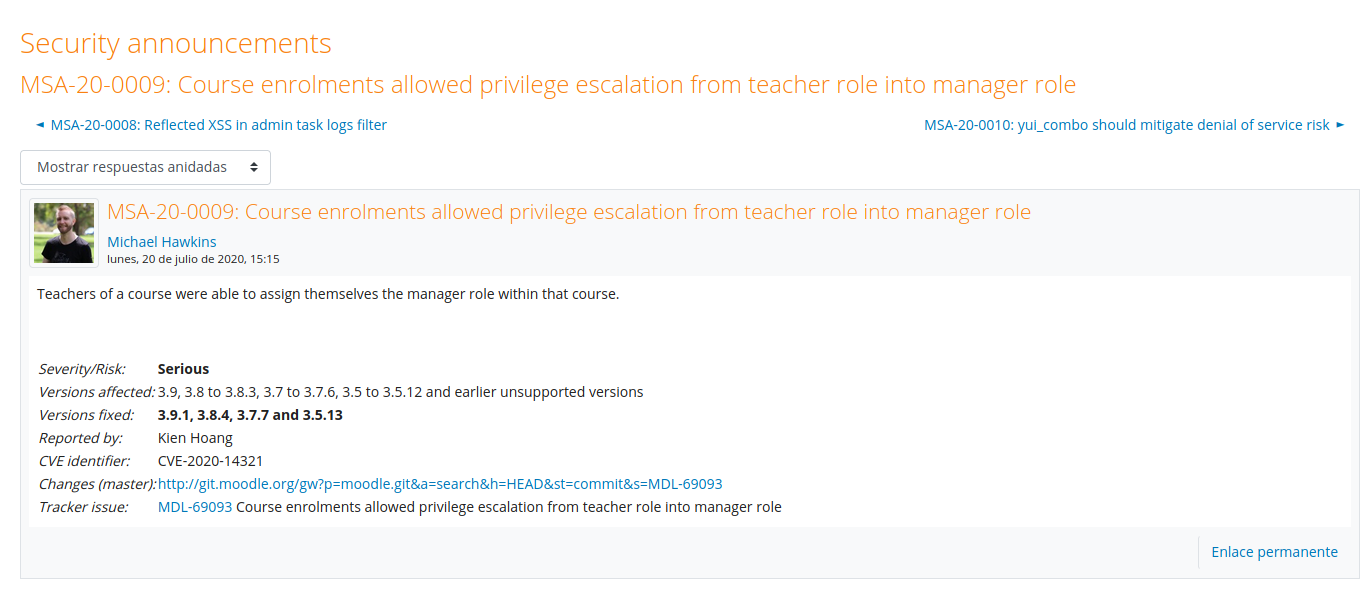Image resolution: width=1368 pixels, height=592 pixels.
Task: Click the top MSA-20-0009 discussion heading
Action: 547,85
